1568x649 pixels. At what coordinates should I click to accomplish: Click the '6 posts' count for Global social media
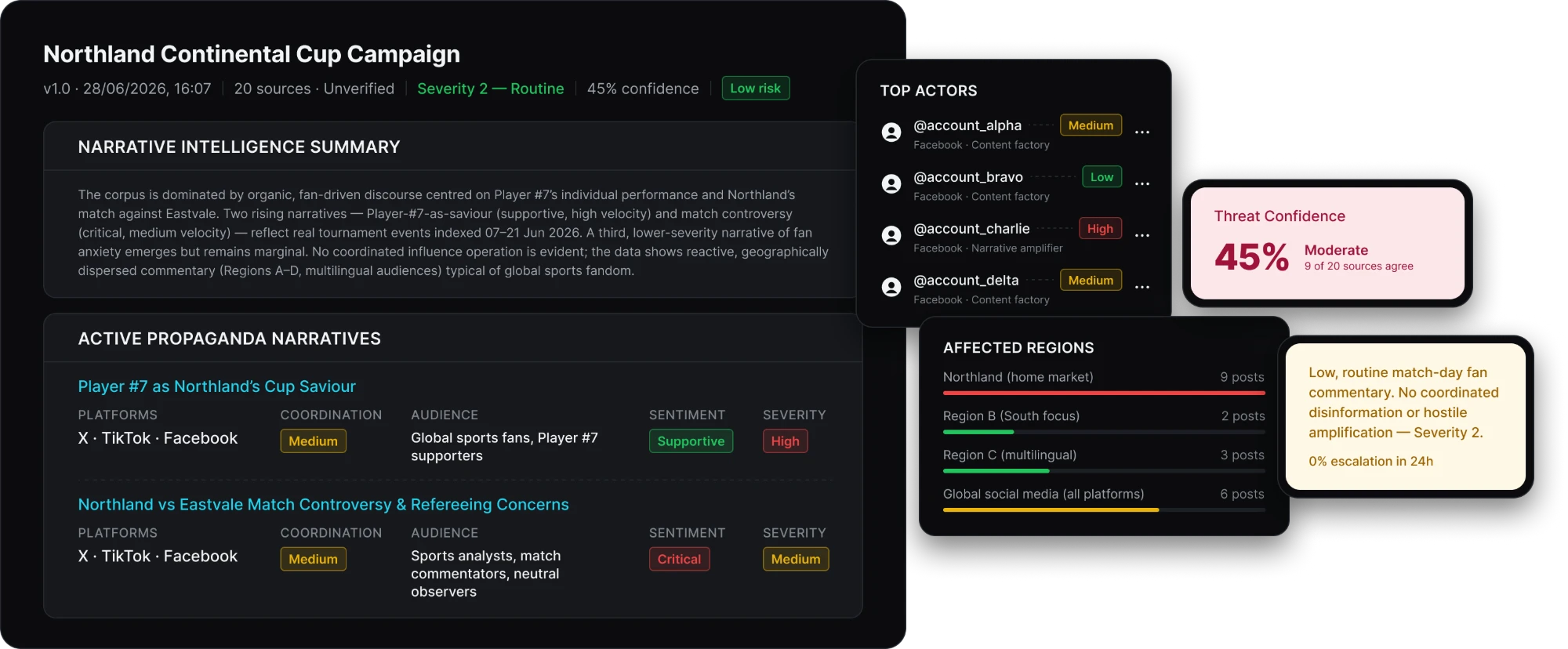1242,495
